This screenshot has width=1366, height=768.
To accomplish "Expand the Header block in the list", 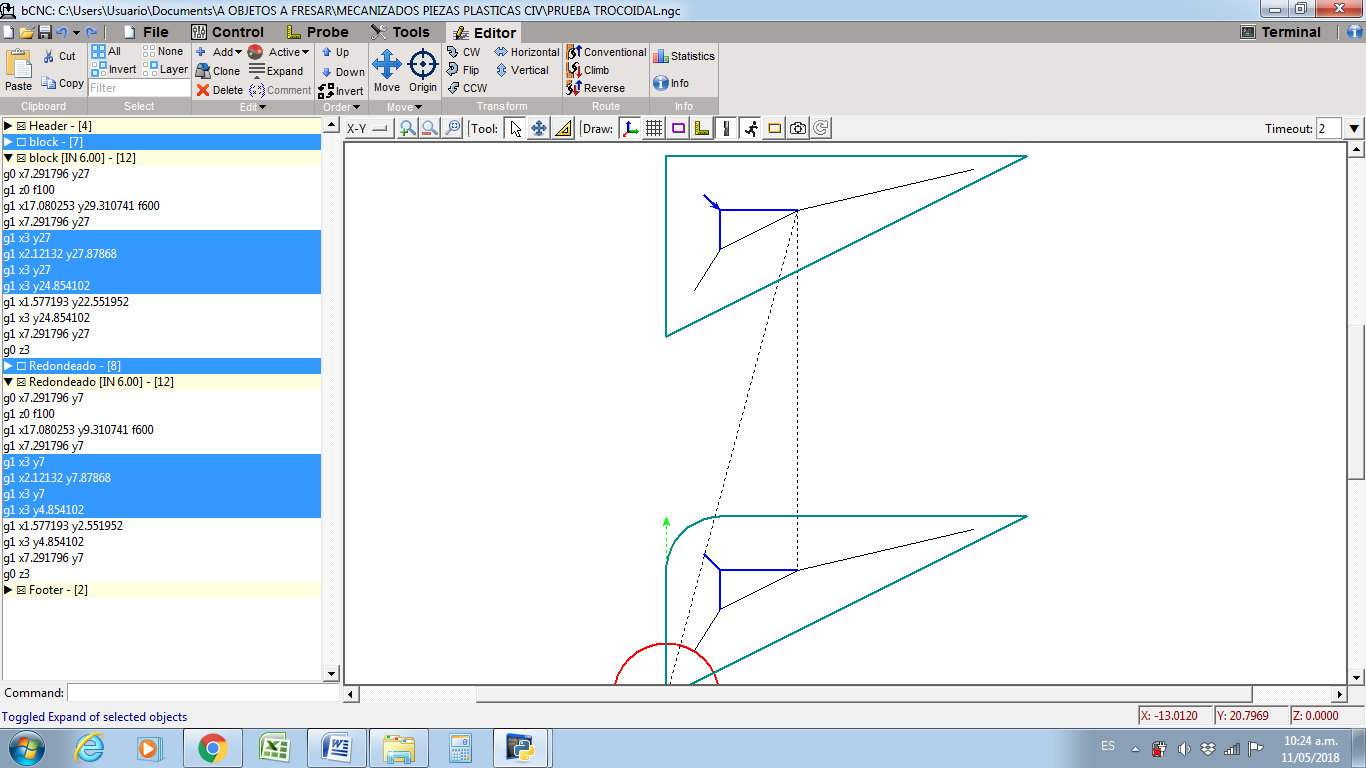I will point(9,126).
